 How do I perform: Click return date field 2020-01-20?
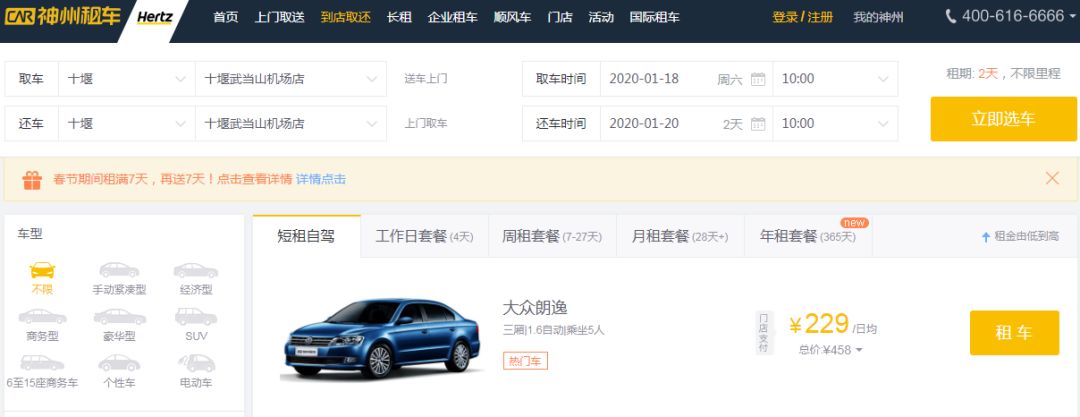click(x=686, y=123)
